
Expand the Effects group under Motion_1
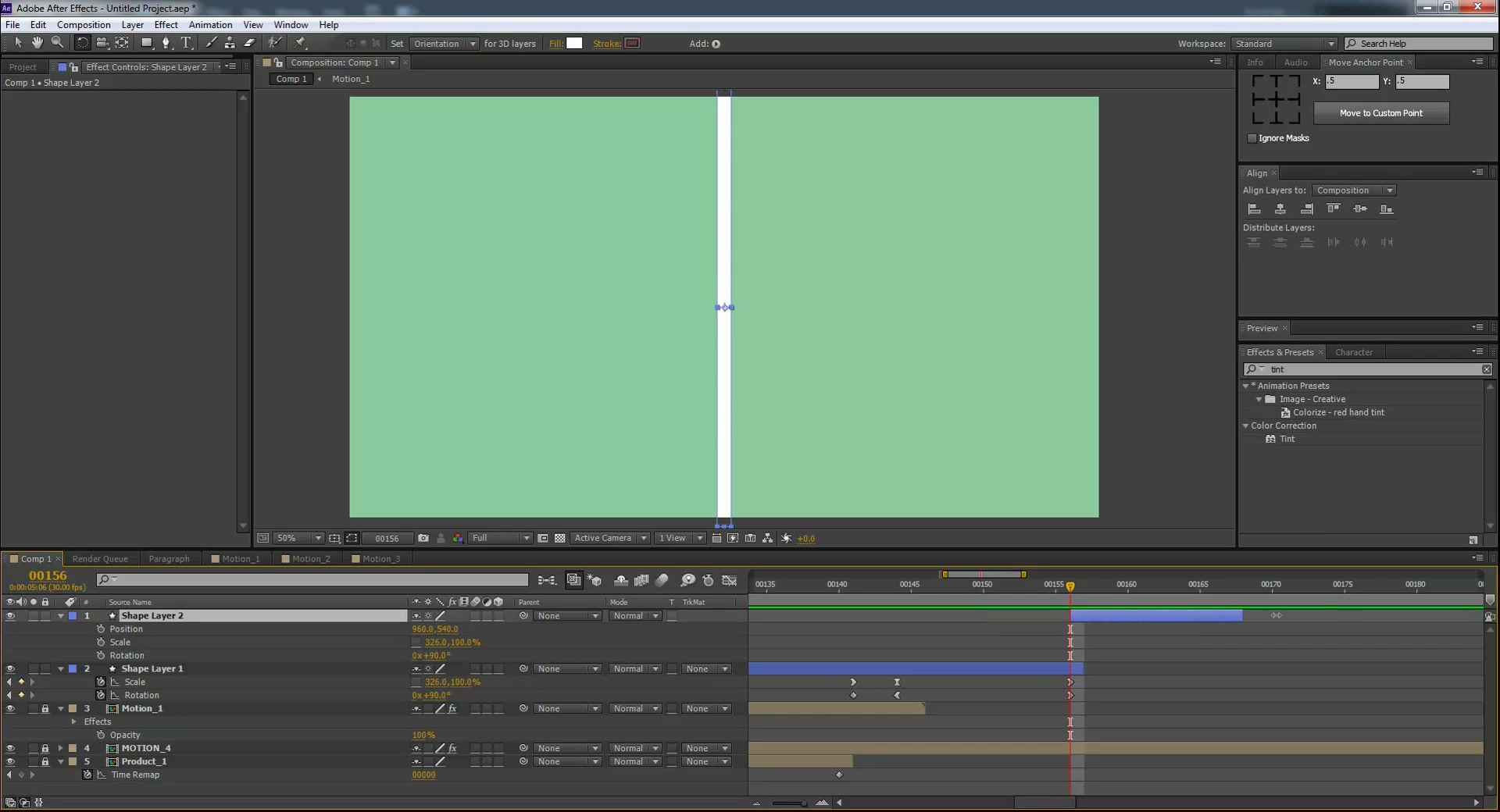coord(74,721)
